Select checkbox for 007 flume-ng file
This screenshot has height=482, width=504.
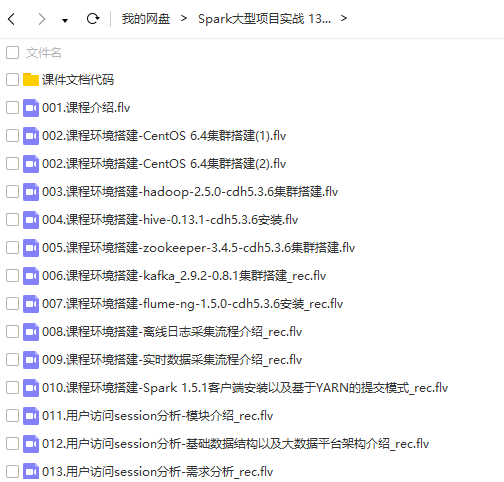[12, 304]
